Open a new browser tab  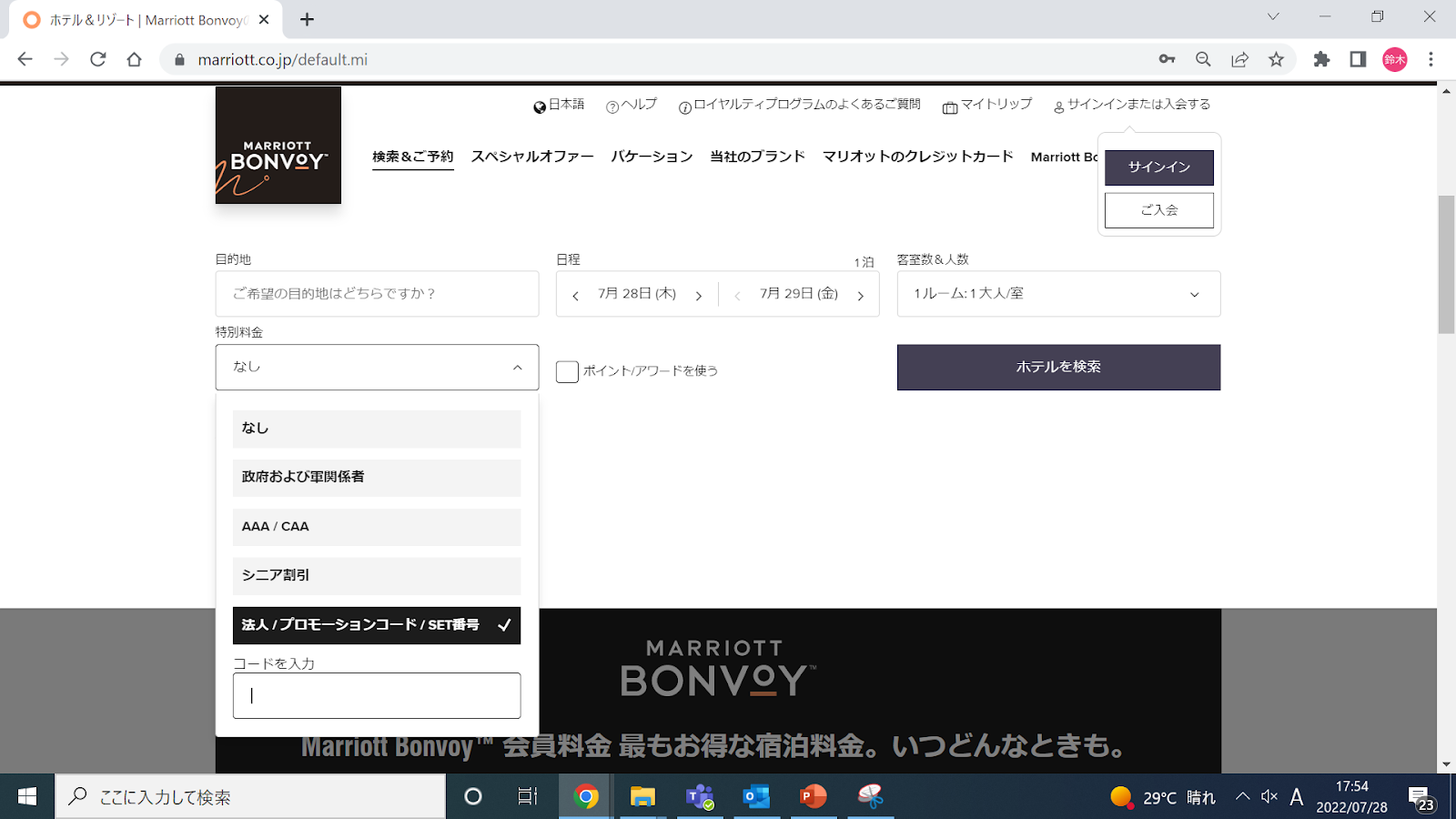307,19
